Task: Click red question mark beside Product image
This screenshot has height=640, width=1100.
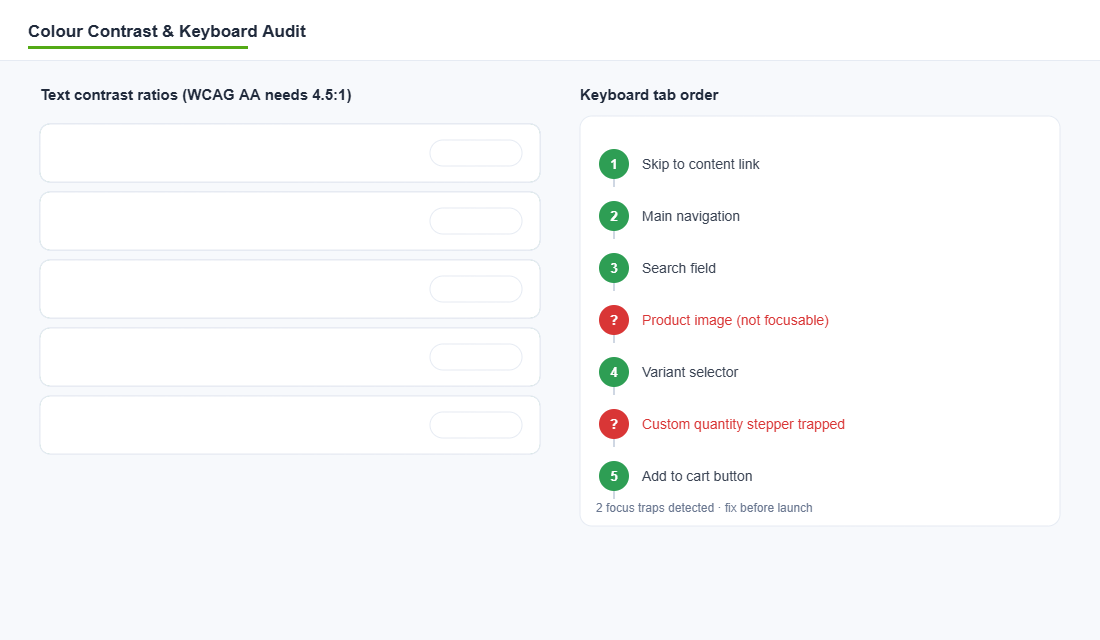Action: 614,320
